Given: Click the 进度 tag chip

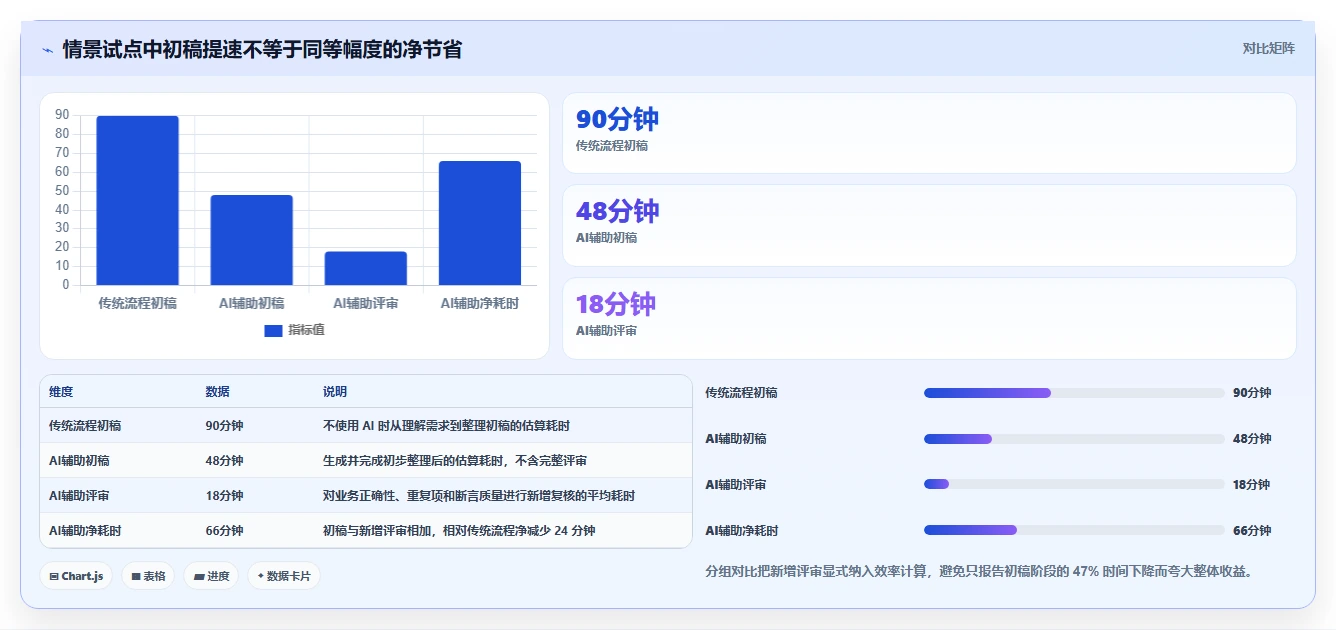Looking at the screenshot, I should pyautogui.click(x=211, y=576).
